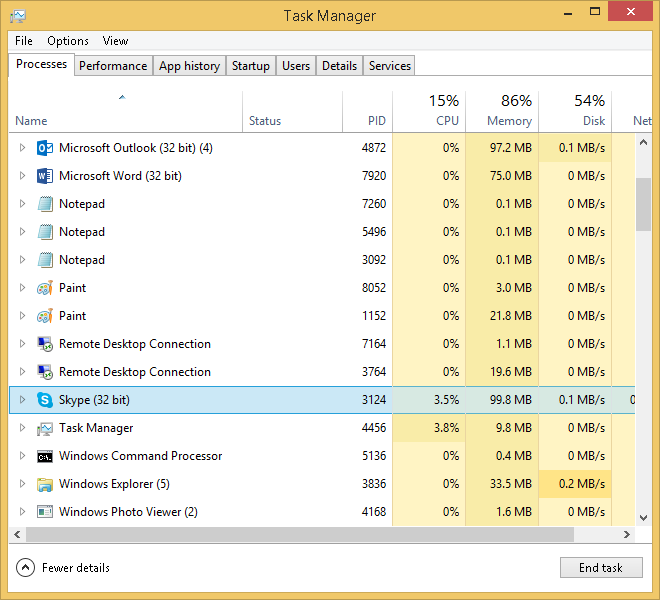Open the Options menu

pos(68,41)
